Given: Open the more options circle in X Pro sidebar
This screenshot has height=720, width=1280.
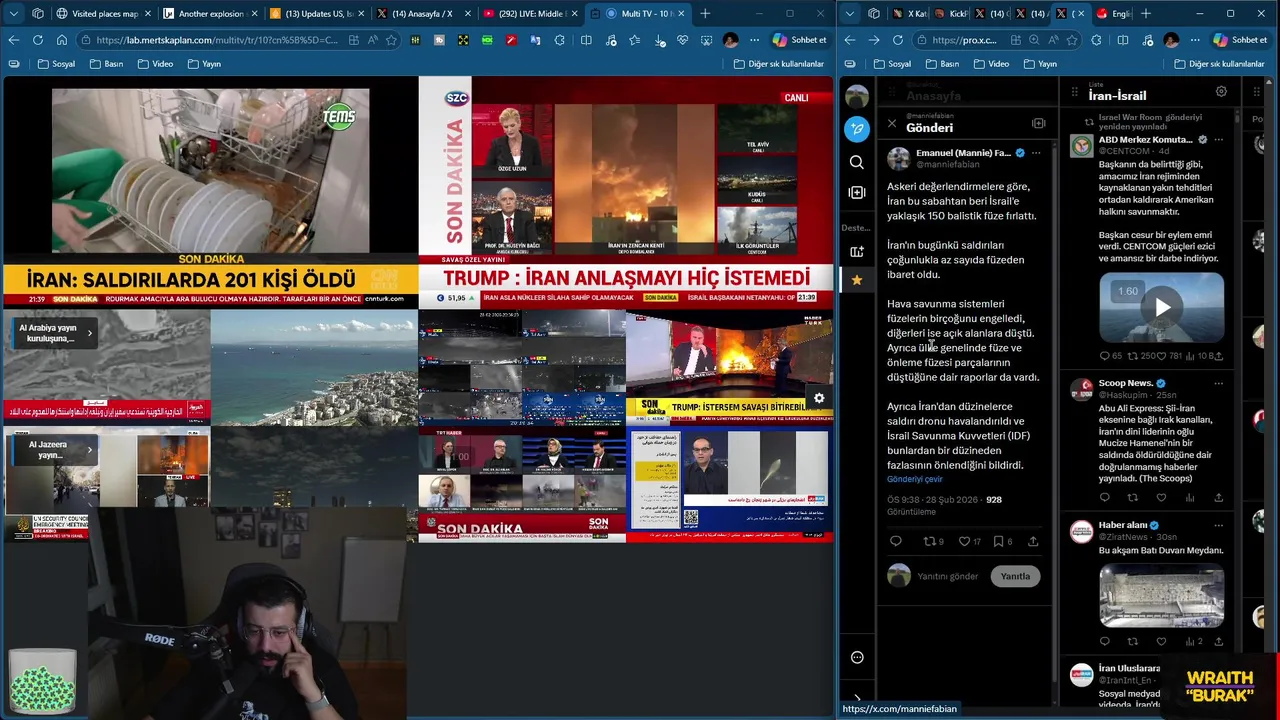Looking at the screenshot, I should 857,657.
